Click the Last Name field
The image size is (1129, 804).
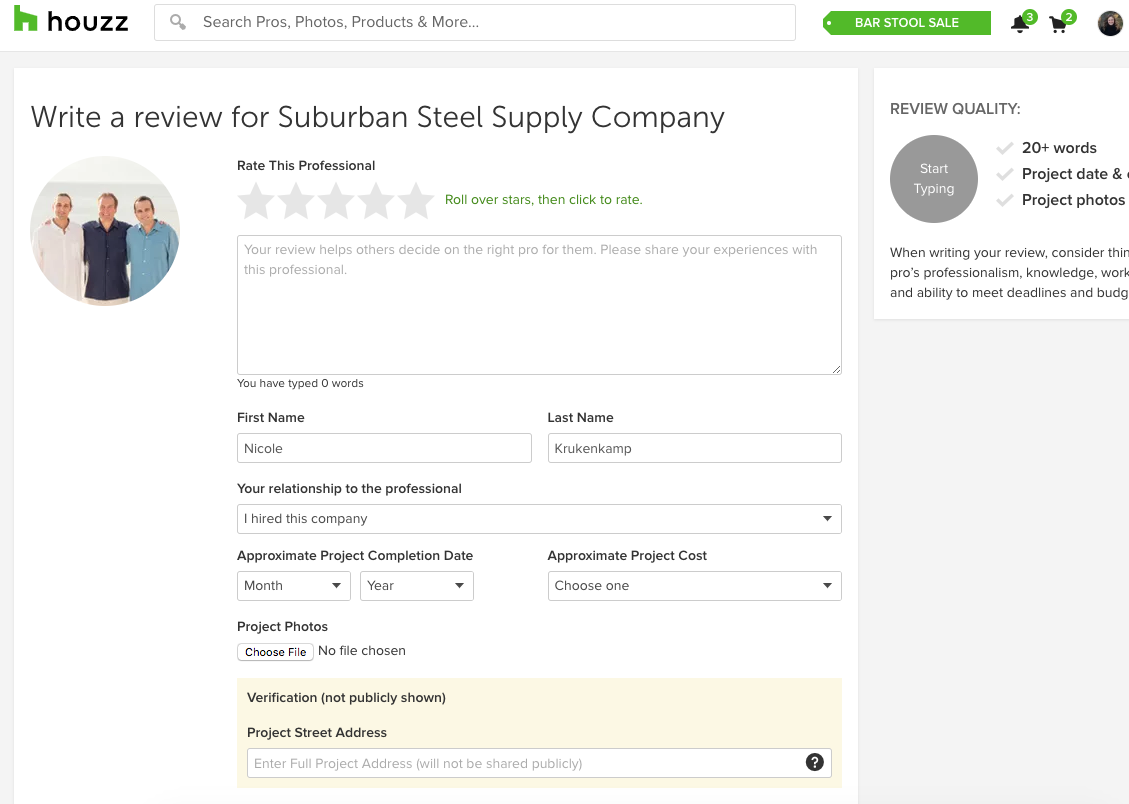click(x=695, y=448)
